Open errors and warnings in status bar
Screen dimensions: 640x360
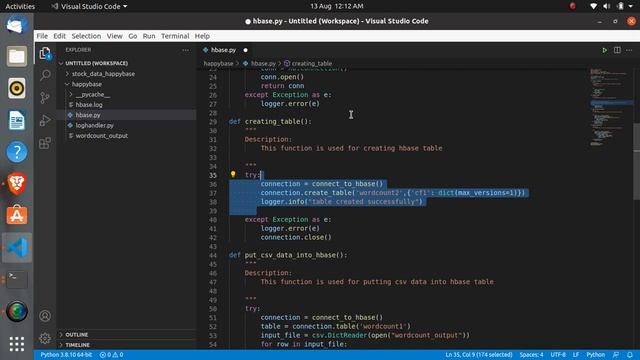pos(111,355)
